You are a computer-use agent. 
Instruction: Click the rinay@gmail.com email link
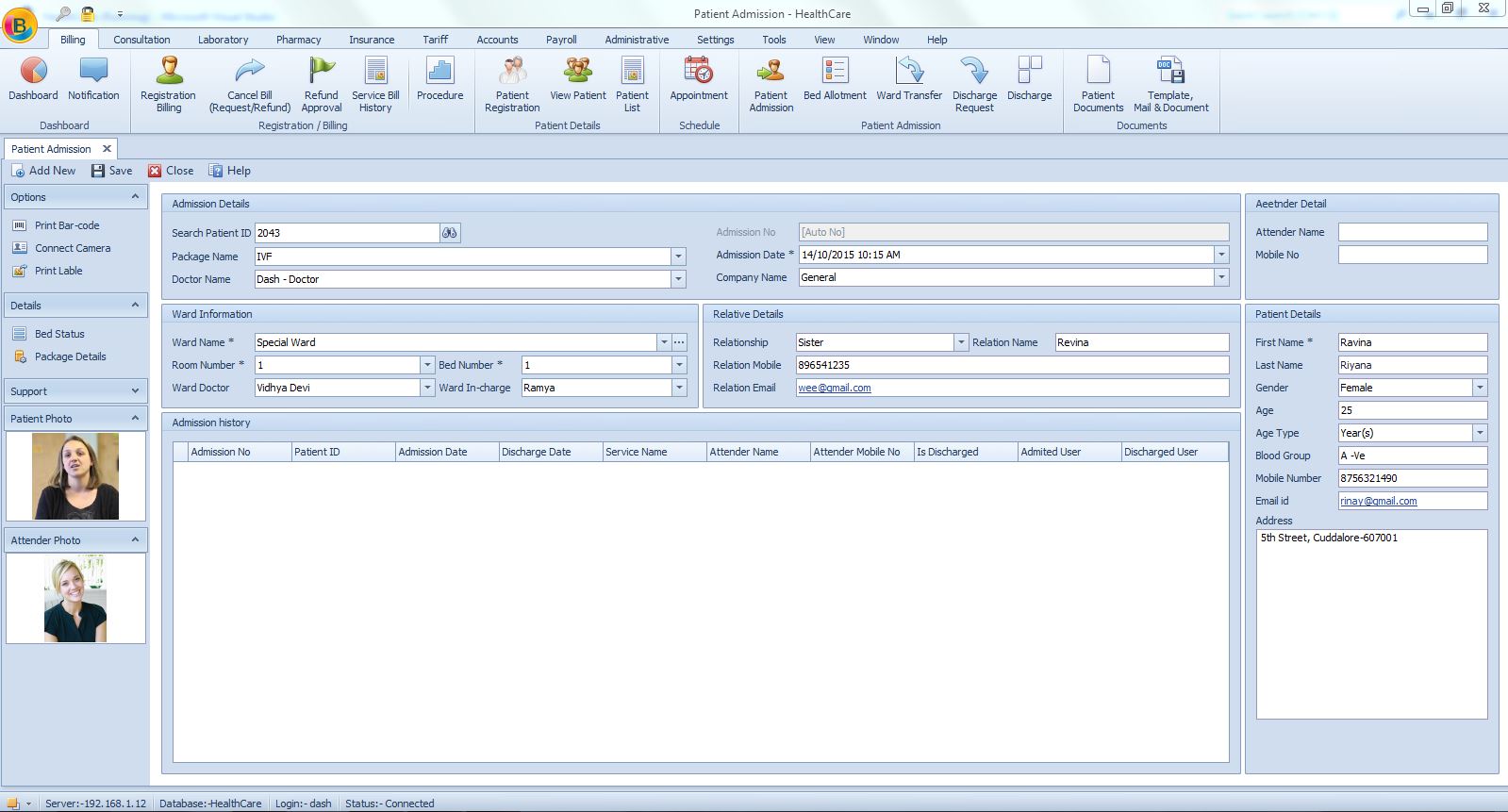[1379, 501]
